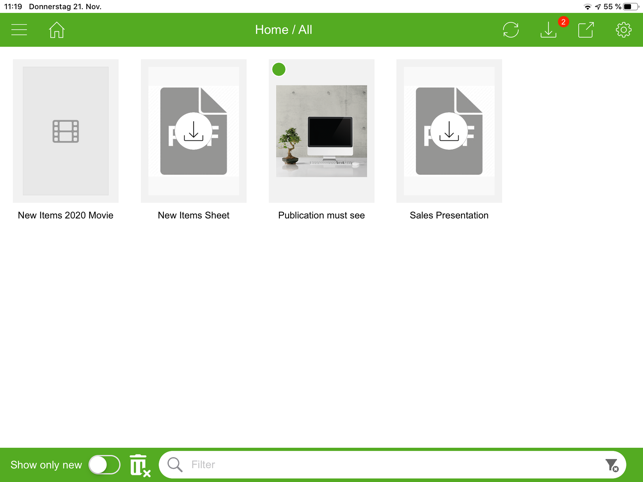
Task: Tap the Show only new label
Action: tap(46, 465)
